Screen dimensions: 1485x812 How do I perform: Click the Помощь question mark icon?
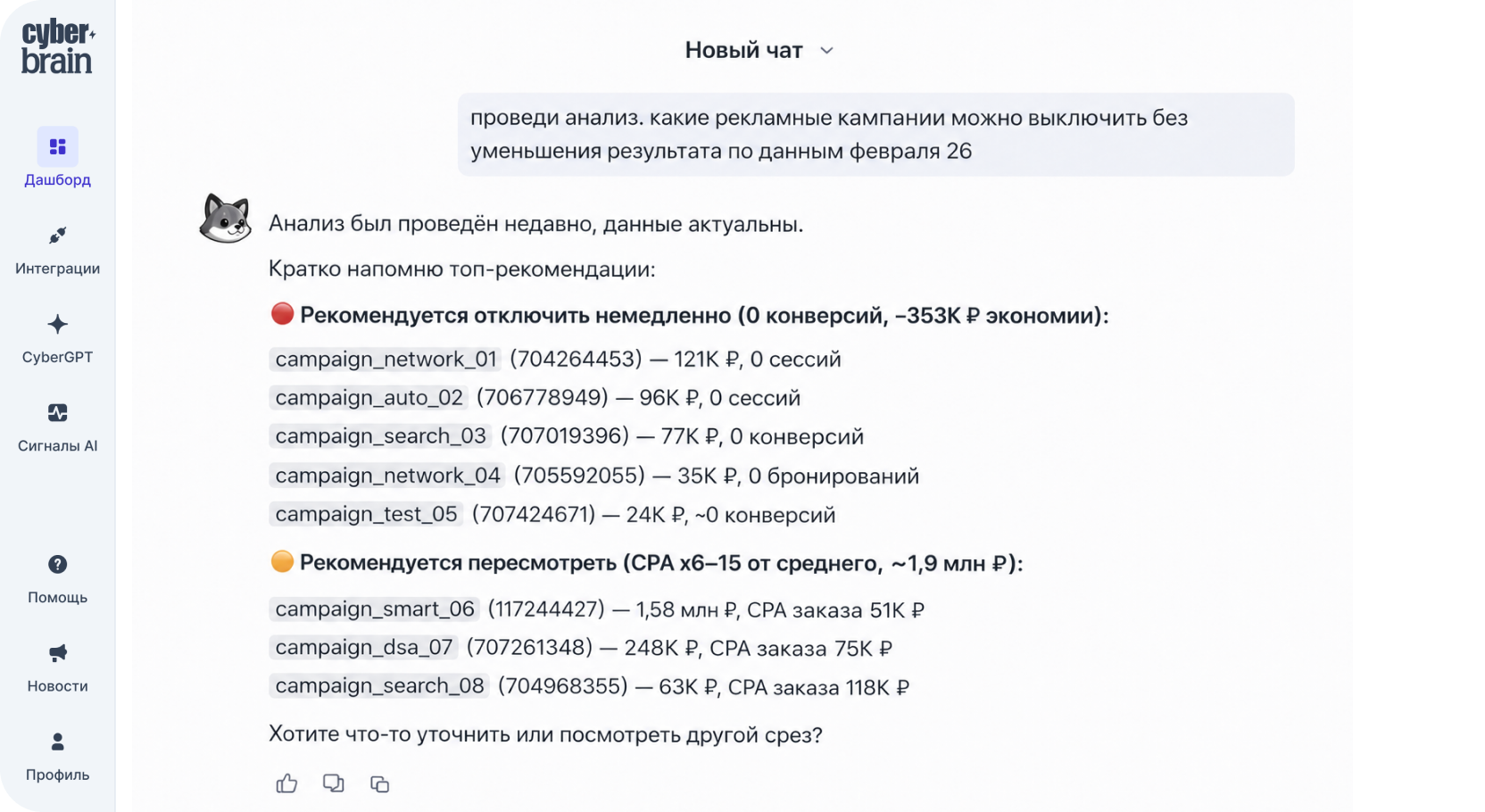[x=57, y=564]
